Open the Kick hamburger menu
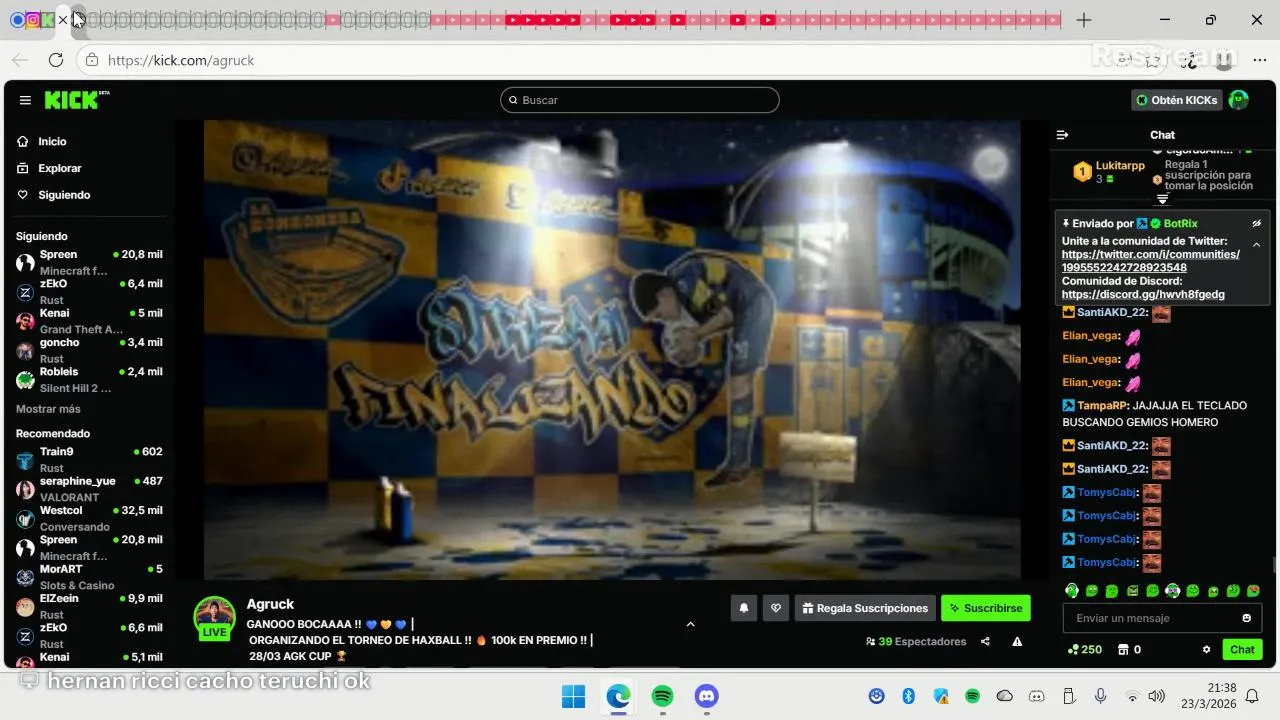Viewport: 1280px width, 720px height. (25, 100)
